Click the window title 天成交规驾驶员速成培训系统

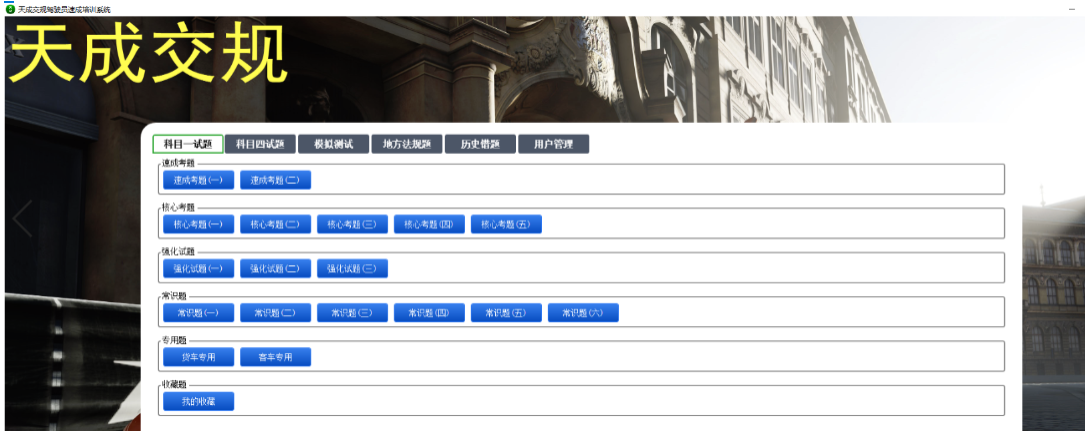point(64,9)
